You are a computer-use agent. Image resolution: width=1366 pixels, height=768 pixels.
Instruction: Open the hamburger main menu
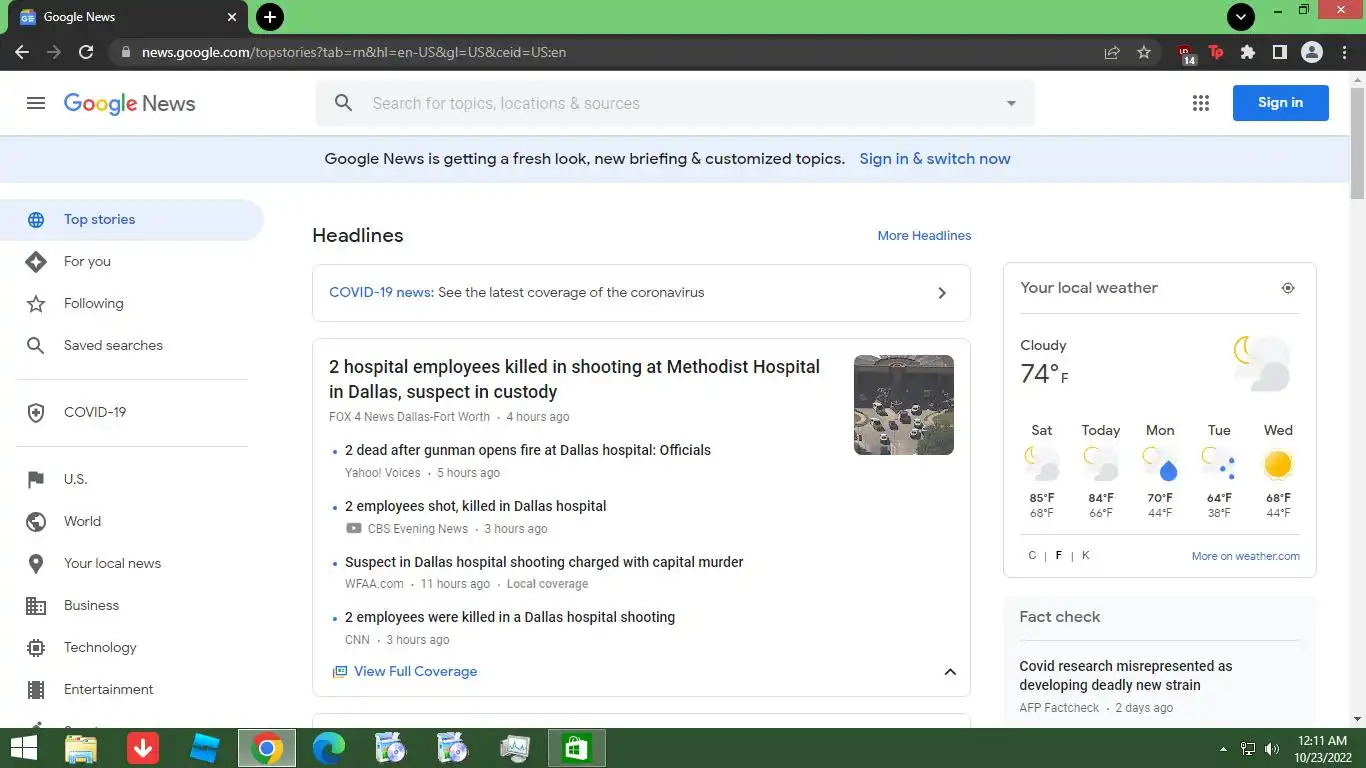36,103
